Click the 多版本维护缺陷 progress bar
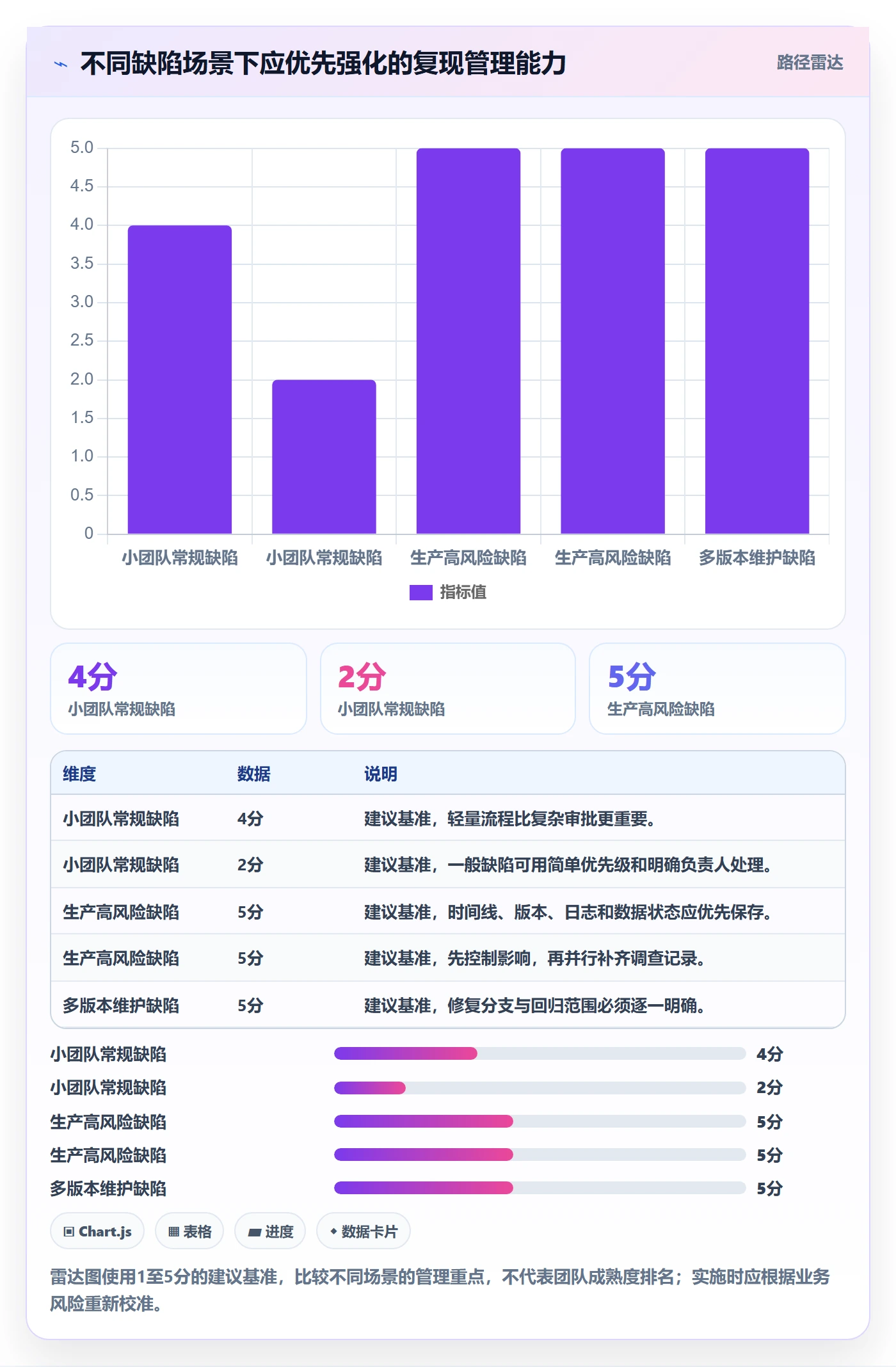 coord(540,1188)
